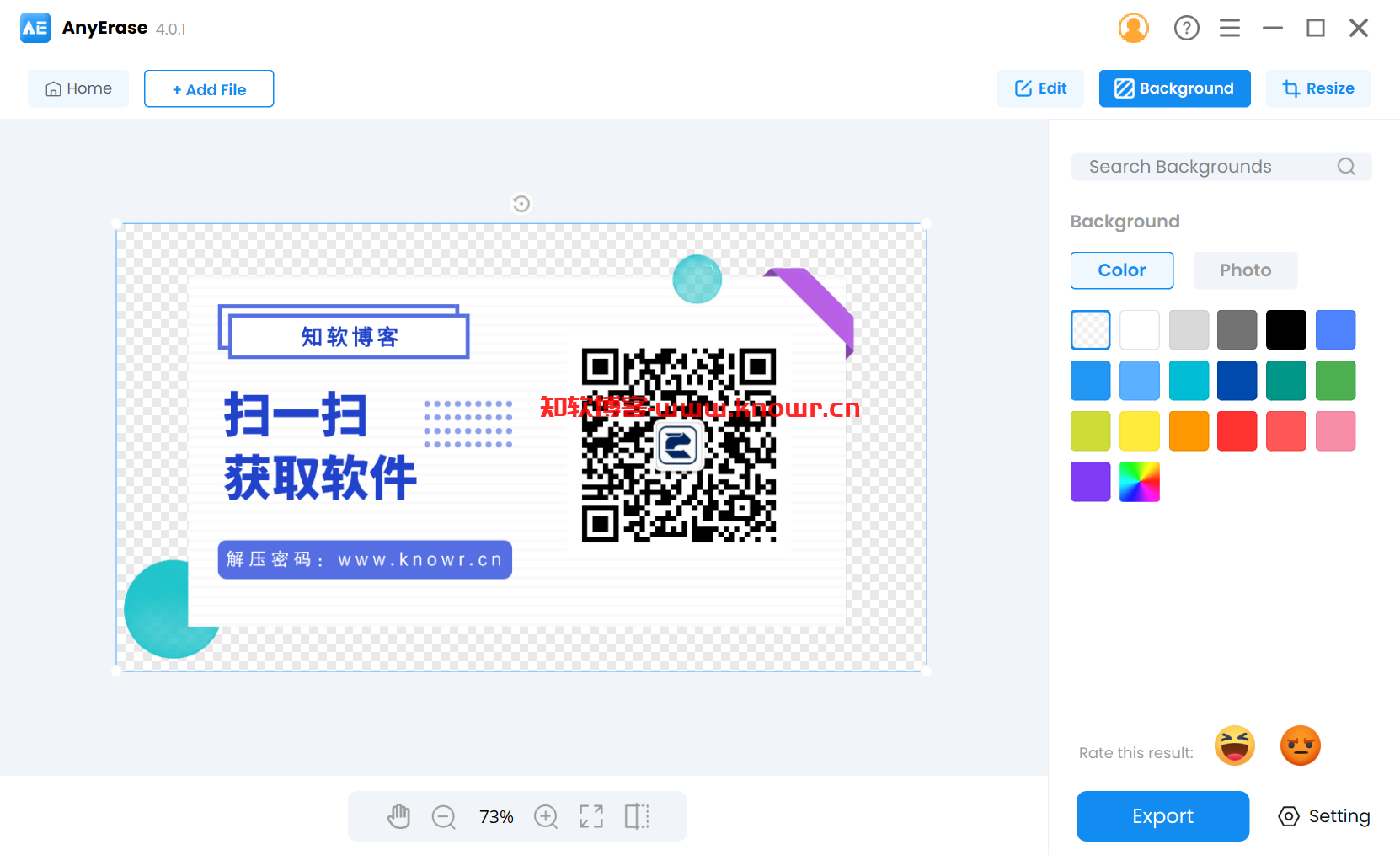Open the rainbow custom color picker
The width and height of the screenshot is (1400, 855).
1140,482
